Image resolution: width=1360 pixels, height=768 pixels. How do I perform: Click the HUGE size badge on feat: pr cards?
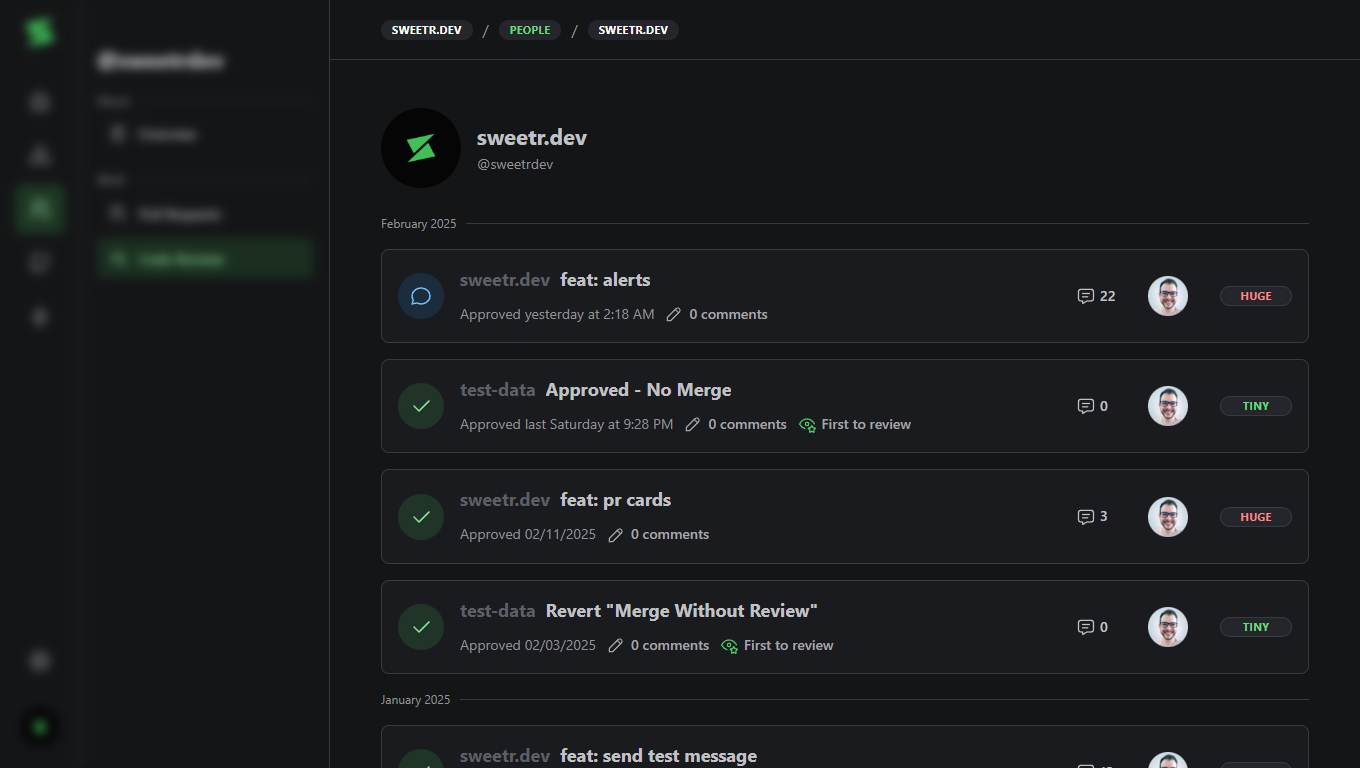pyautogui.click(x=1256, y=517)
